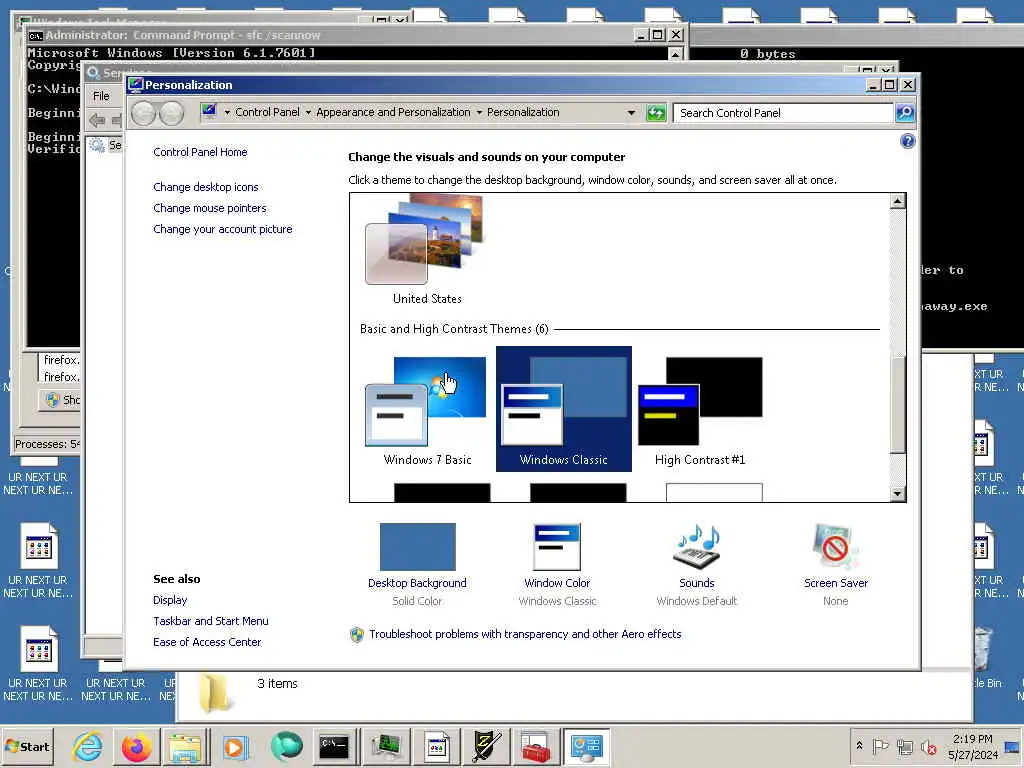Click the Processes count in Task Manager status bar

click(x=47, y=444)
